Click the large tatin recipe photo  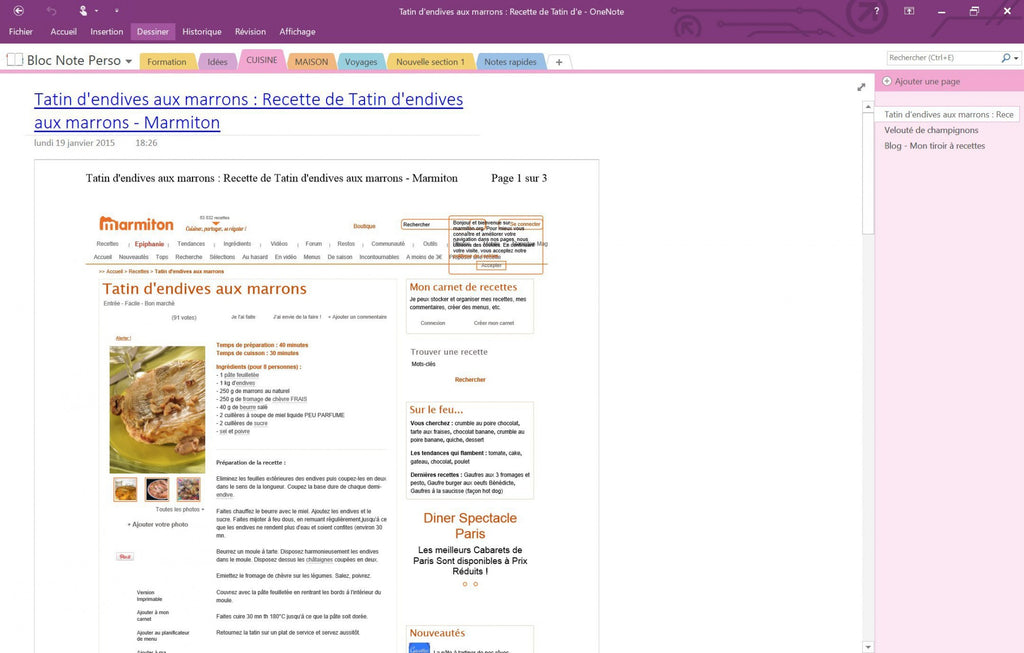pyautogui.click(x=157, y=409)
